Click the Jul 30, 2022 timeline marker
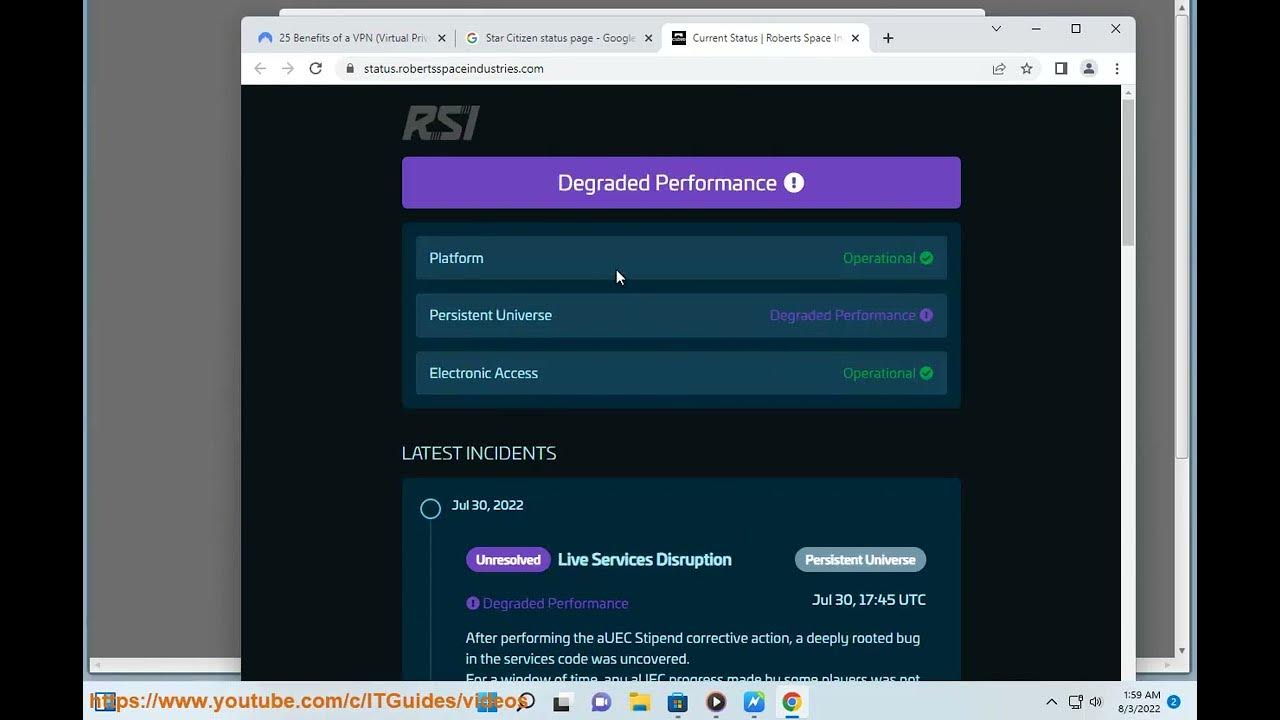 [x=430, y=509]
